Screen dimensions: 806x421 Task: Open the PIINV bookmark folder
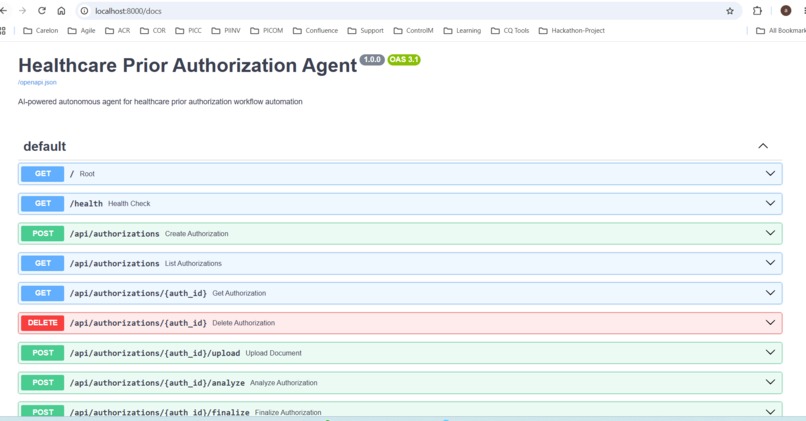coord(226,31)
